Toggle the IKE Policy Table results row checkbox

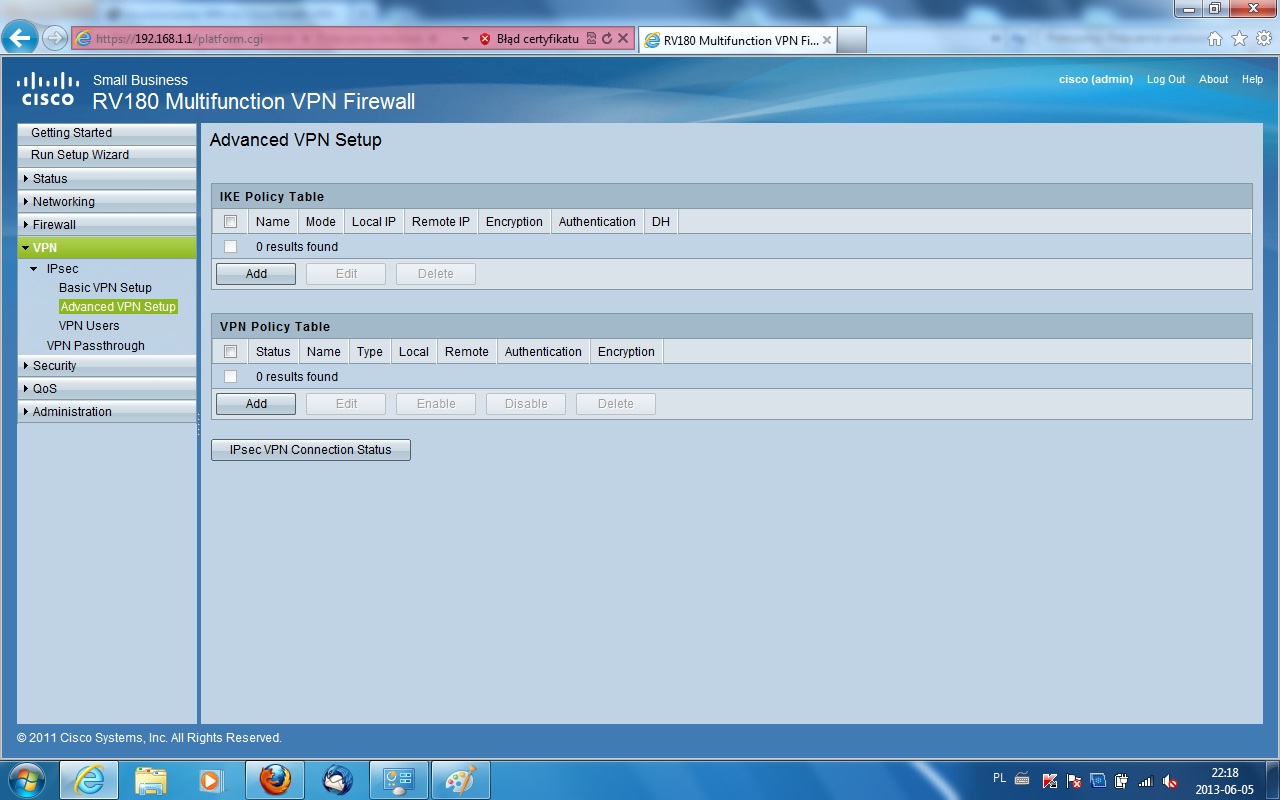click(231, 246)
